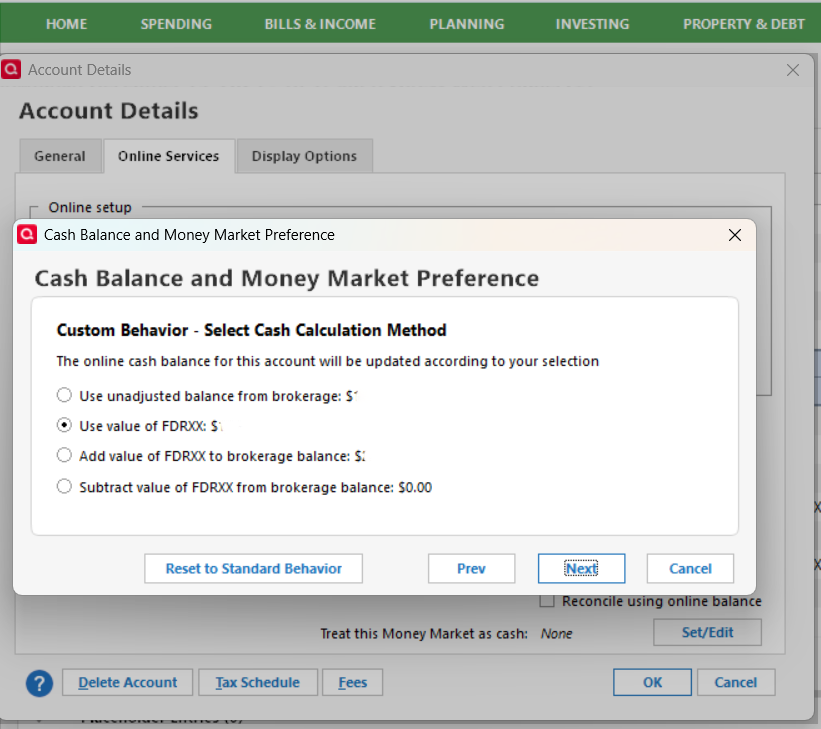Click Cancel in Account Details window
The width and height of the screenshot is (821, 729).
pos(736,682)
